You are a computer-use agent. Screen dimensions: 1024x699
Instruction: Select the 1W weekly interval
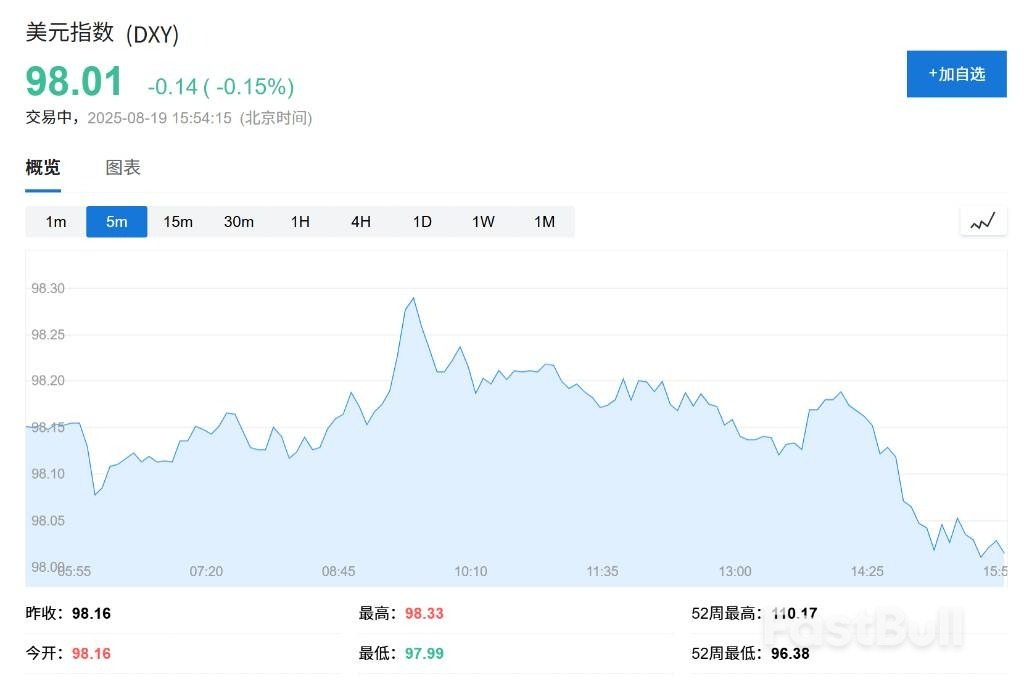[482, 221]
